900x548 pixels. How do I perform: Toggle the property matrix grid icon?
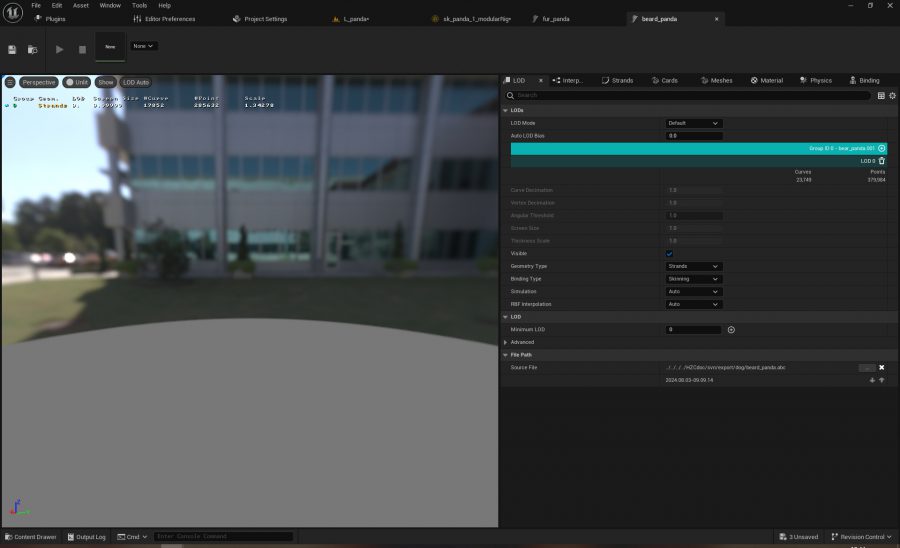[881, 96]
